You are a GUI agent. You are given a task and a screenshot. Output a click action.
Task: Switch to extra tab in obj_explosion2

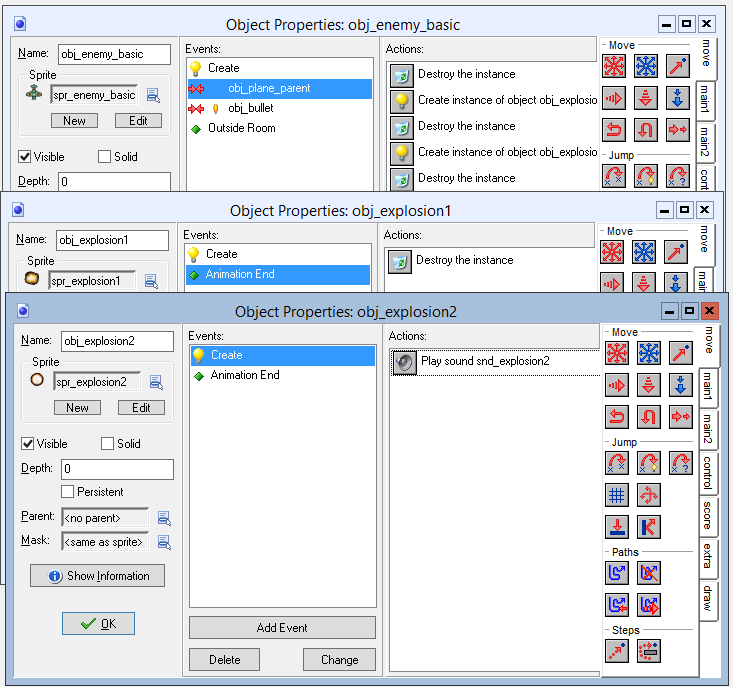coord(708,556)
